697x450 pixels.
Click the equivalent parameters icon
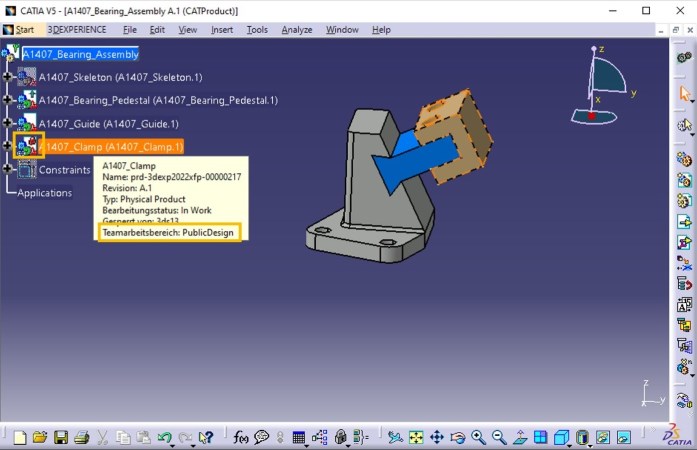point(361,438)
